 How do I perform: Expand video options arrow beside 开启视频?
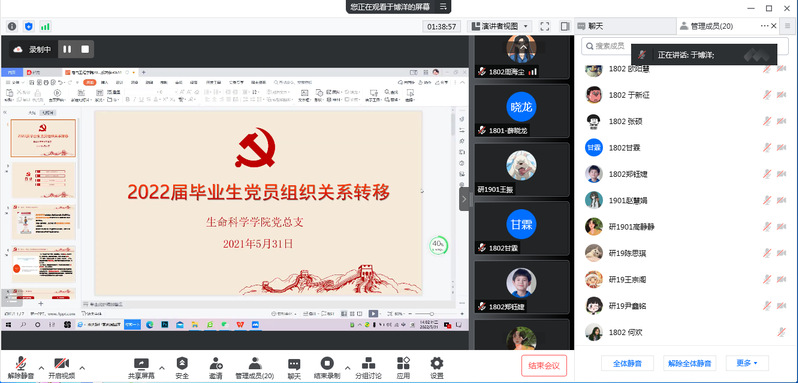tap(82, 368)
